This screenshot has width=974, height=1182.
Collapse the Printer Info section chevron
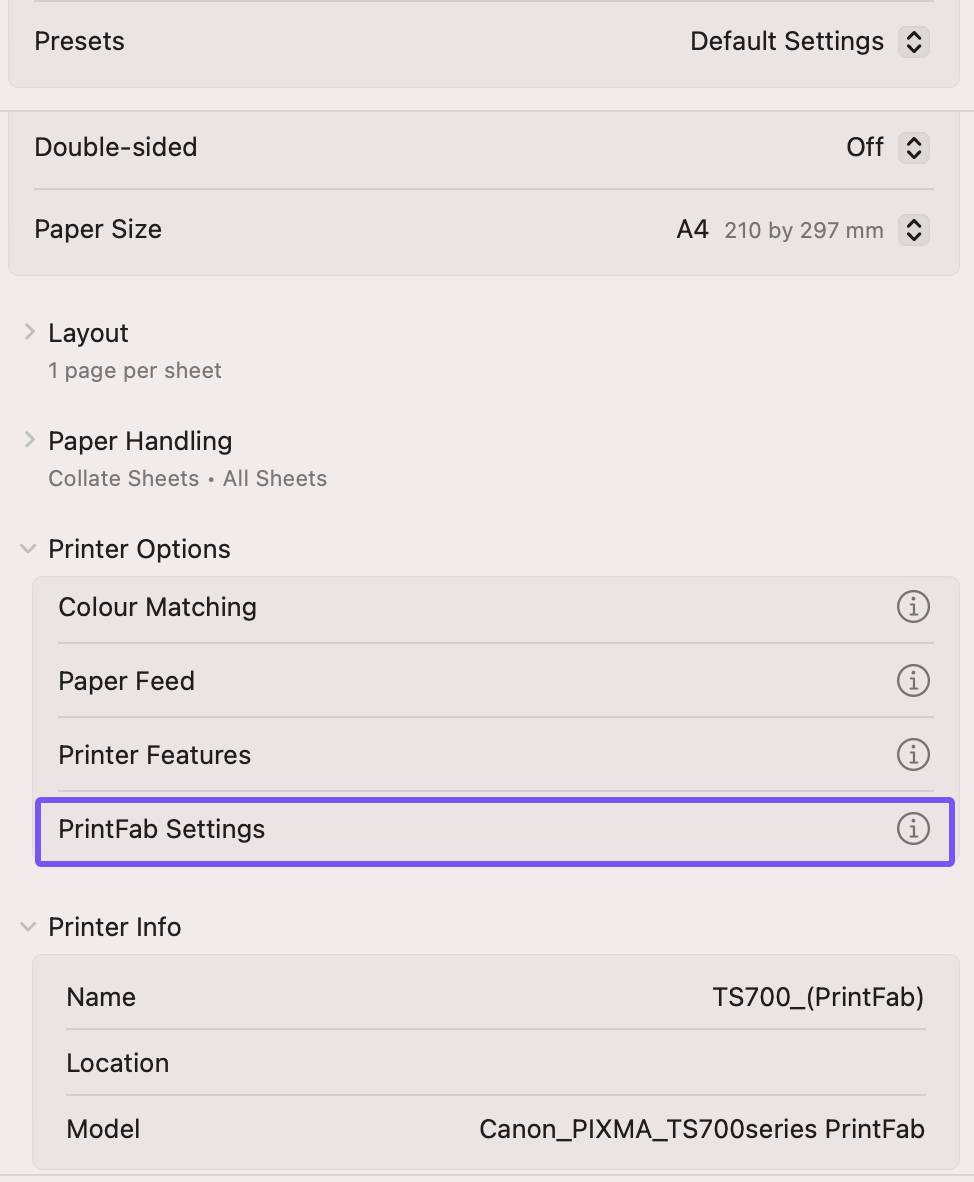(29, 927)
